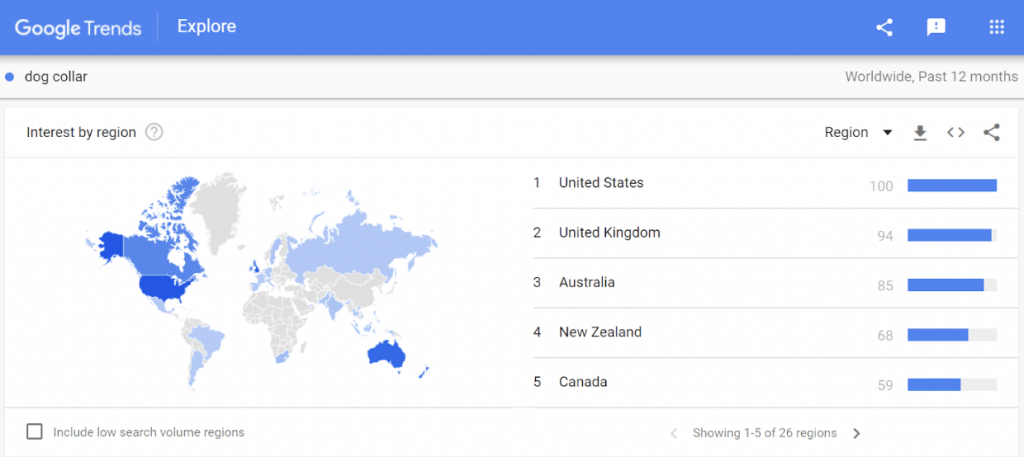Download the Interest by region CSV
The height and width of the screenshot is (457, 1024).
coord(920,133)
